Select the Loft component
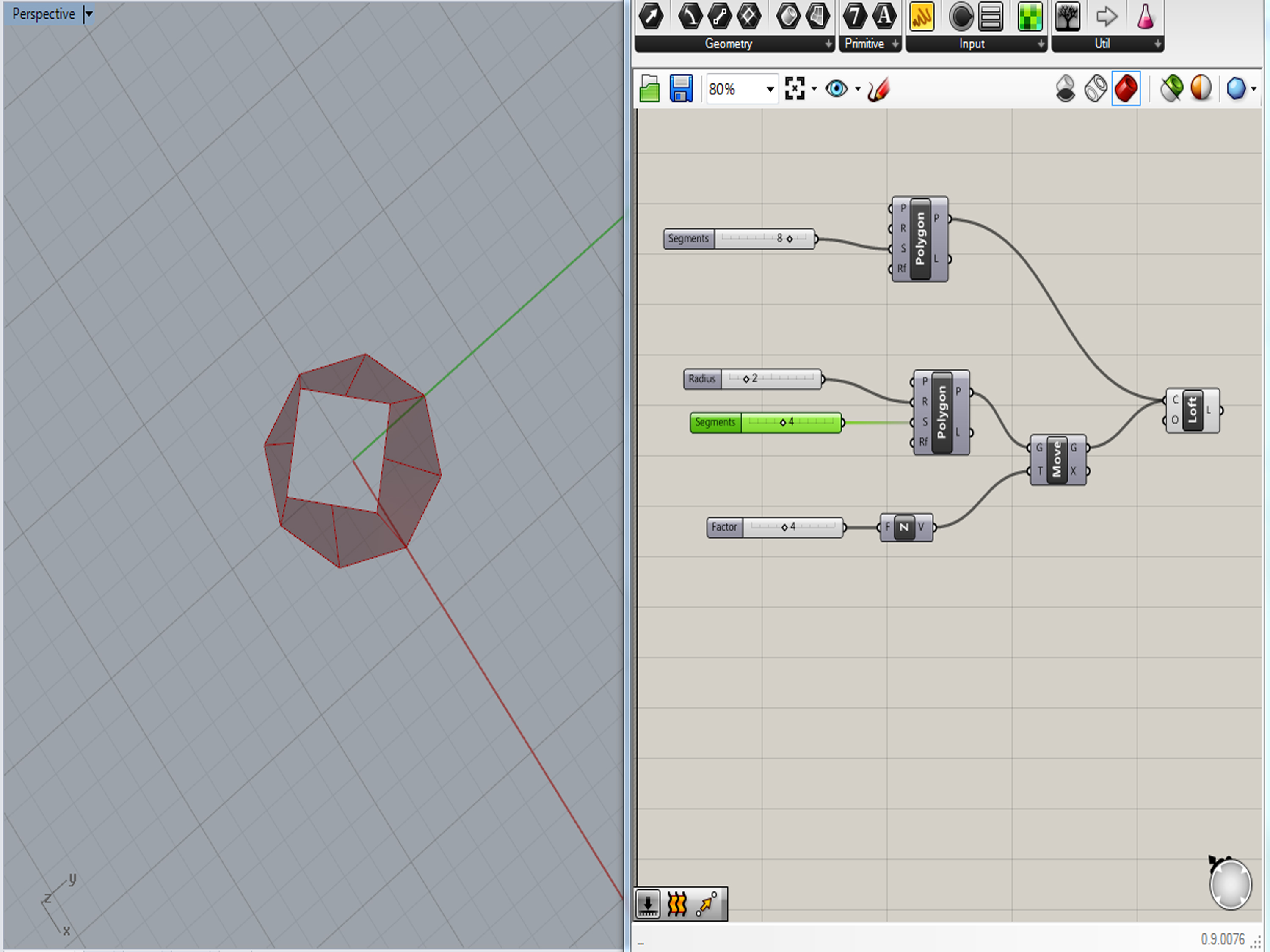This screenshot has height=952, width=1270. [1193, 410]
